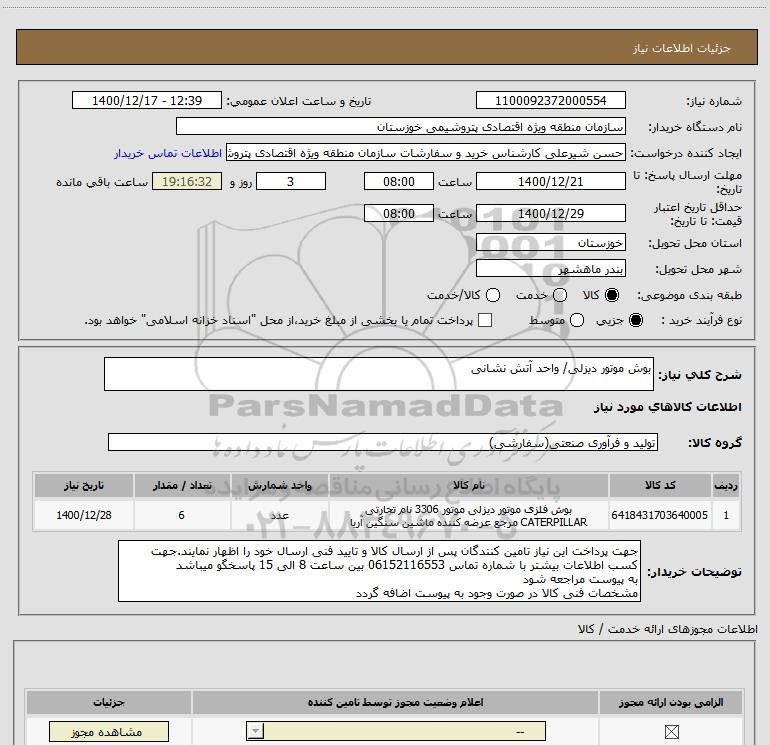Click the اطلاعات مجوزهای ارائه خدمت / کالا heading
This screenshot has width=770, height=745.
click(667, 629)
